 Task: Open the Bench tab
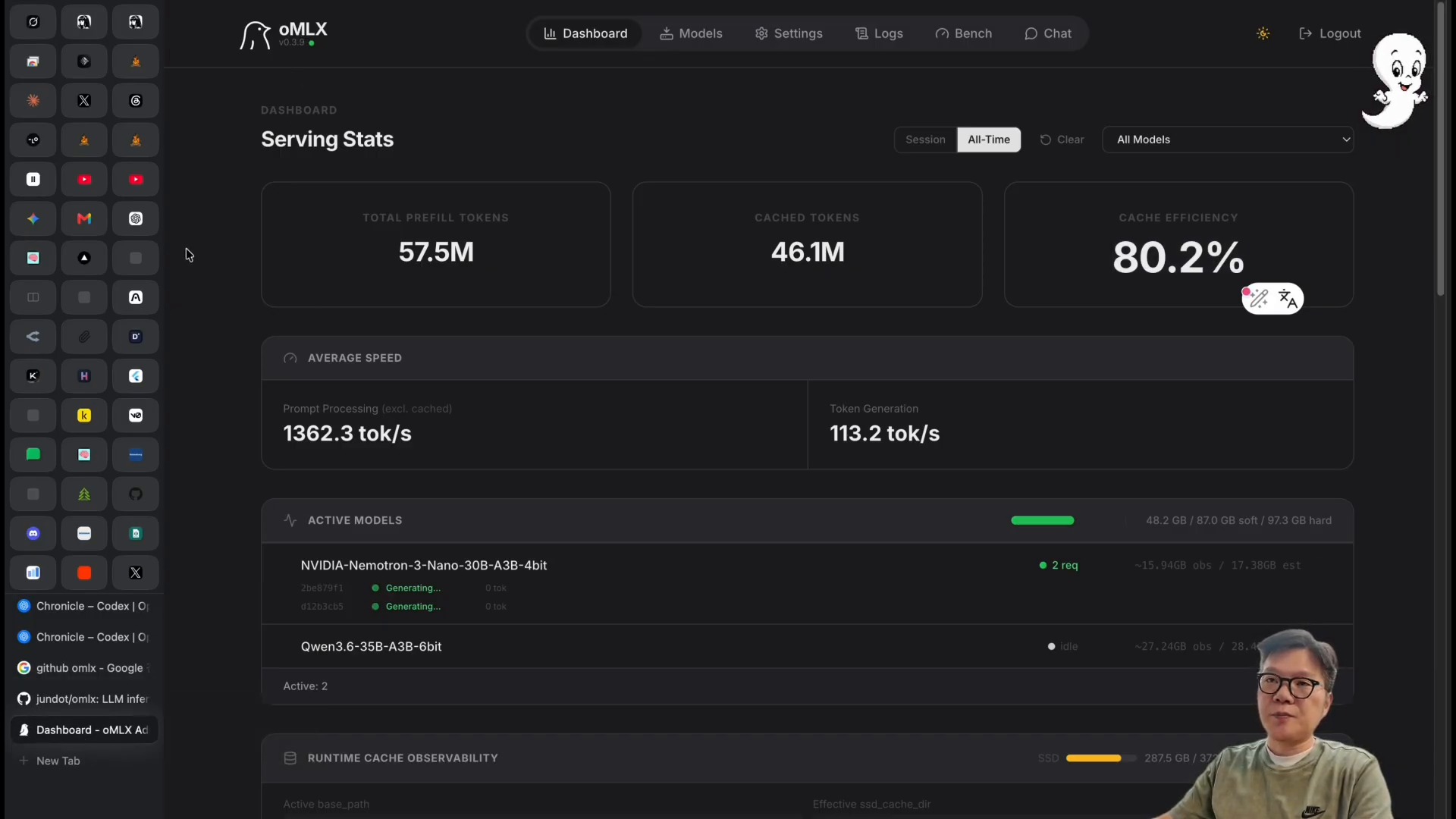[x=964, y=33]
